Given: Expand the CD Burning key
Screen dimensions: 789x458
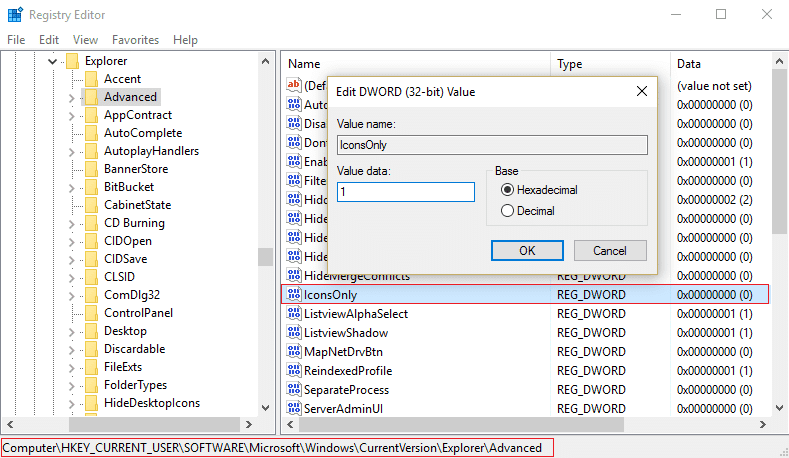Looking at the screenshot, I should (x=72, y=223).
